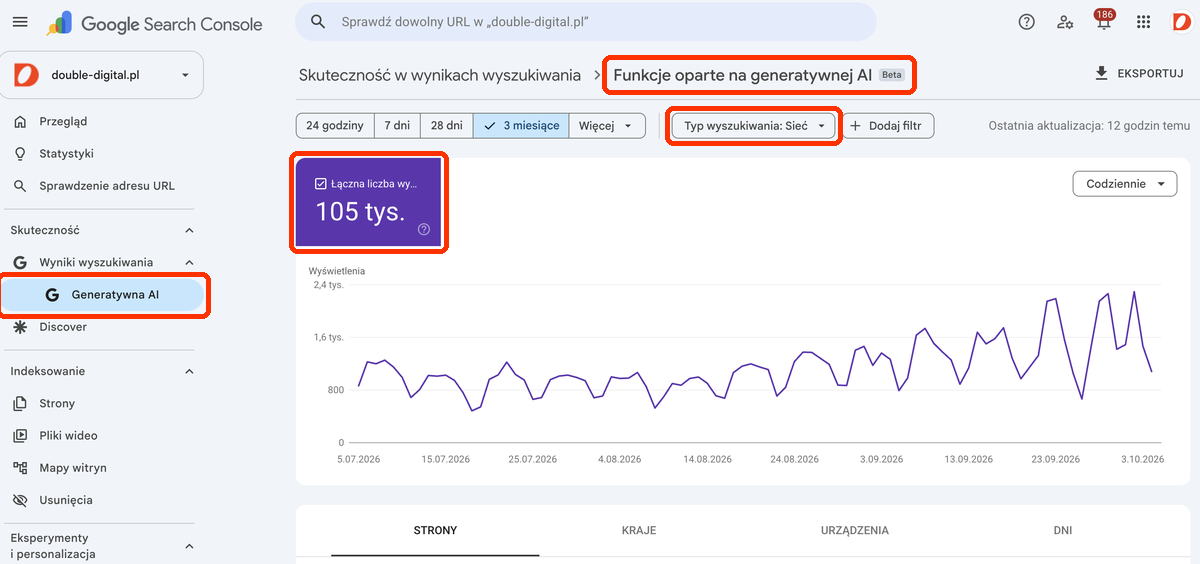Click the Discover asterisk icon

(20, 327)
